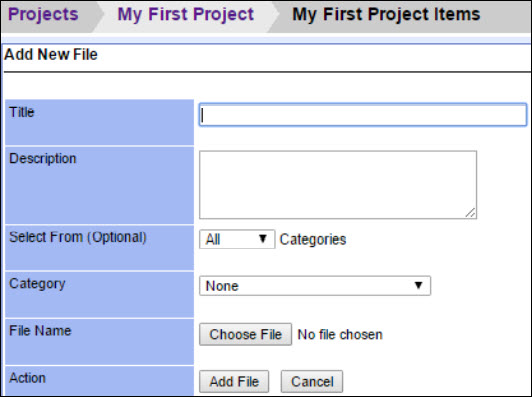Click the Choose File button
Viewport: 532px width, 397px height.
[x=245, y=334]
